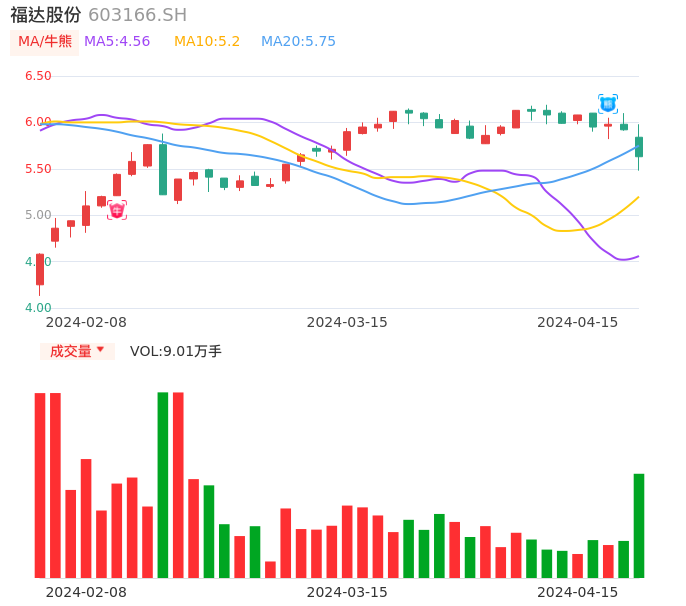Click the last green candlestick on chart
686x606 pixels.
(639, 147)
